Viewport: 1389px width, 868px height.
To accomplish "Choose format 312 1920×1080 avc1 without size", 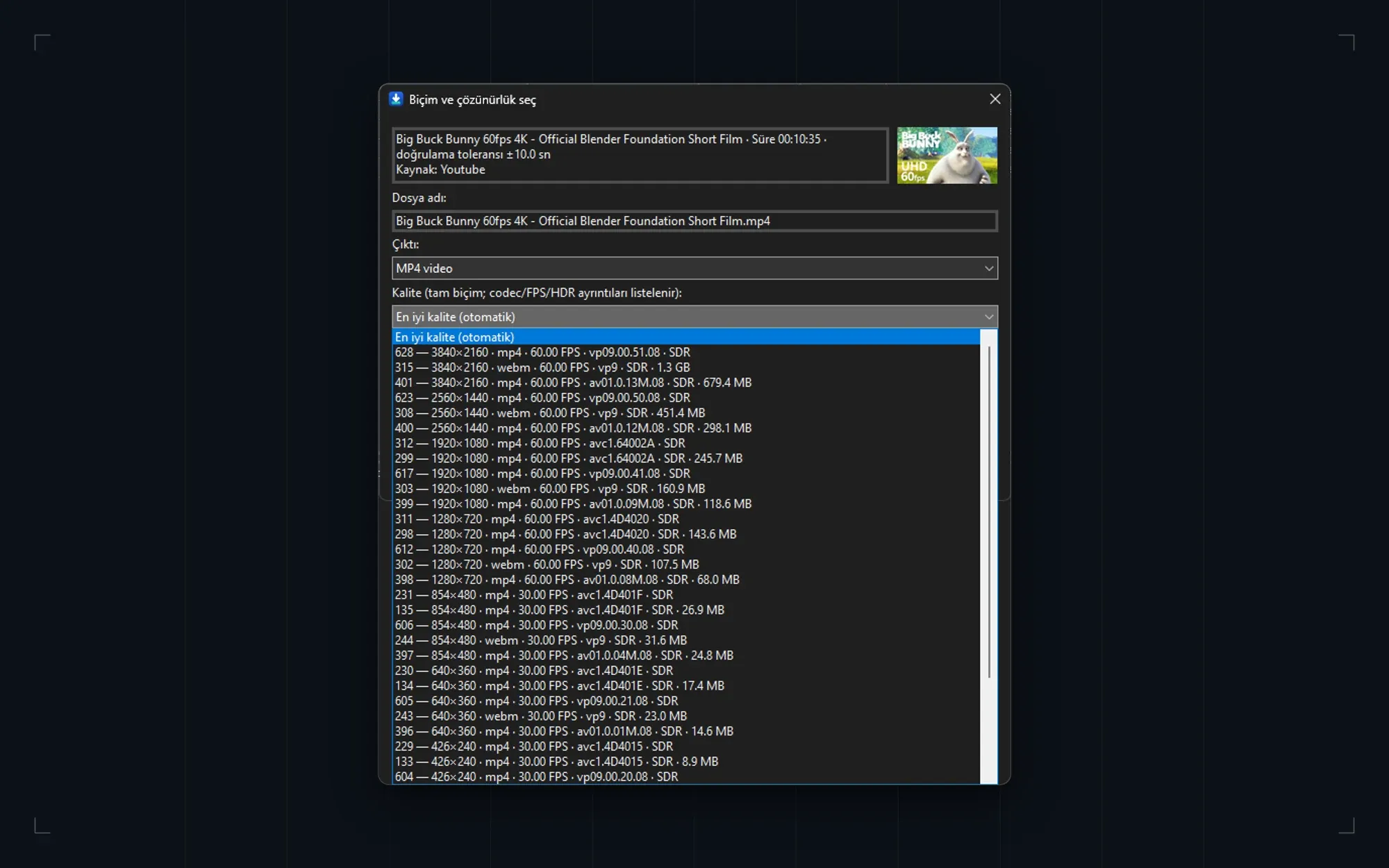I will [686, 443].
